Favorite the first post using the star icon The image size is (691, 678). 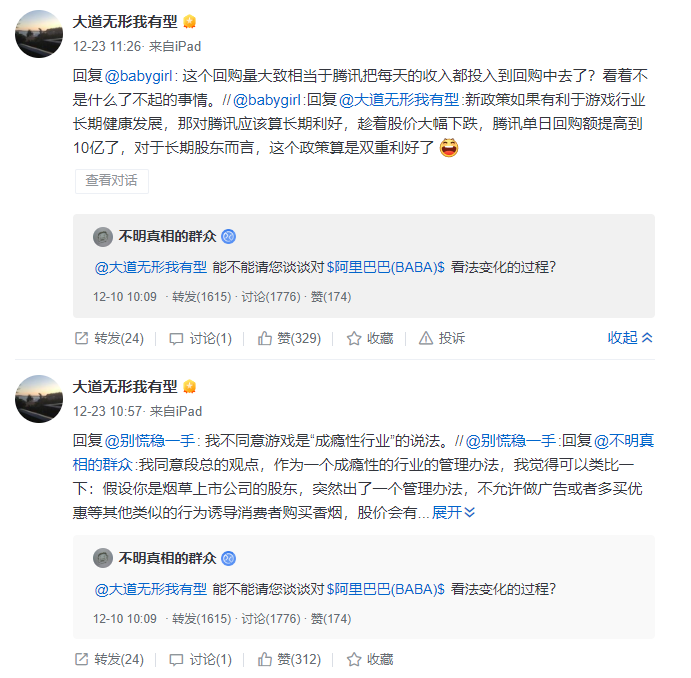[x=353, y=338]
